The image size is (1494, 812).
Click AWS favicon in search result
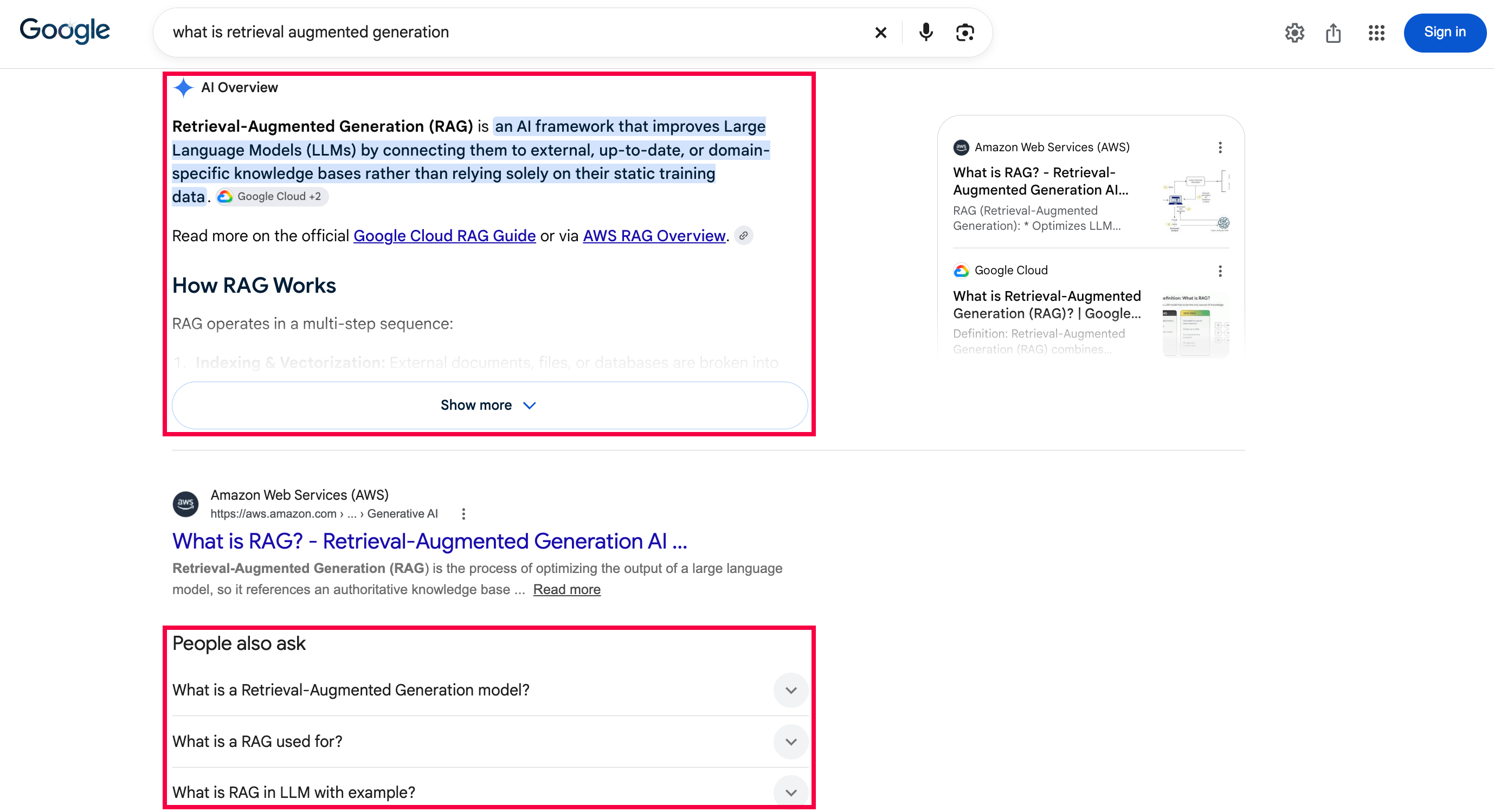coord(185,504)
